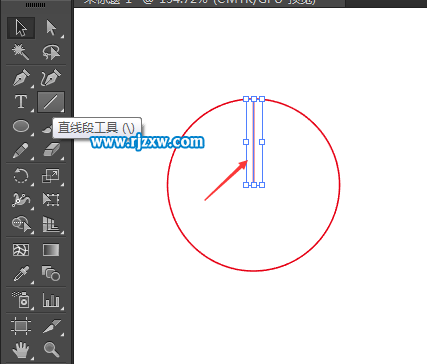The image size is (427, 364).
Task: Choose the Ellipse tool
Action: pyautogui.click(x=21, y=127)
